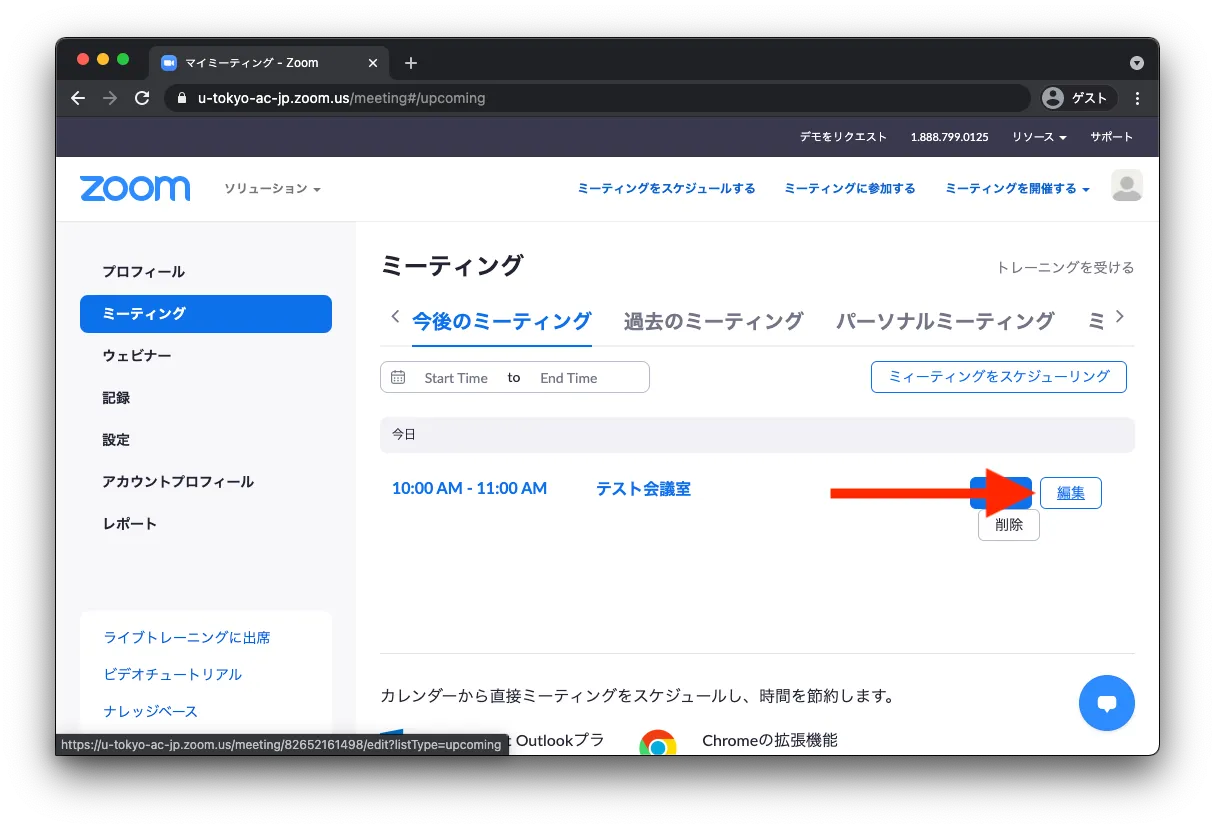Select ウェビナー in the sidebar
Image resolution: width=1215 pixels, height=829 pixels.
coord(137,356)
